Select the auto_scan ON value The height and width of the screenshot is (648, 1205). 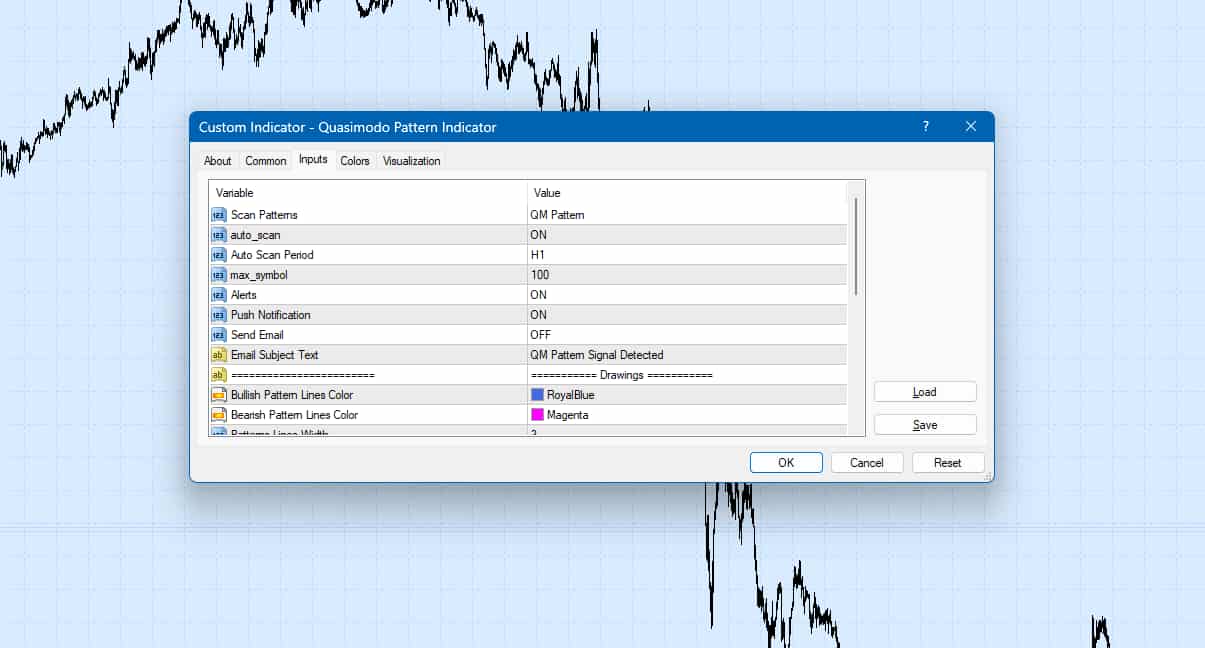[687, 235]
